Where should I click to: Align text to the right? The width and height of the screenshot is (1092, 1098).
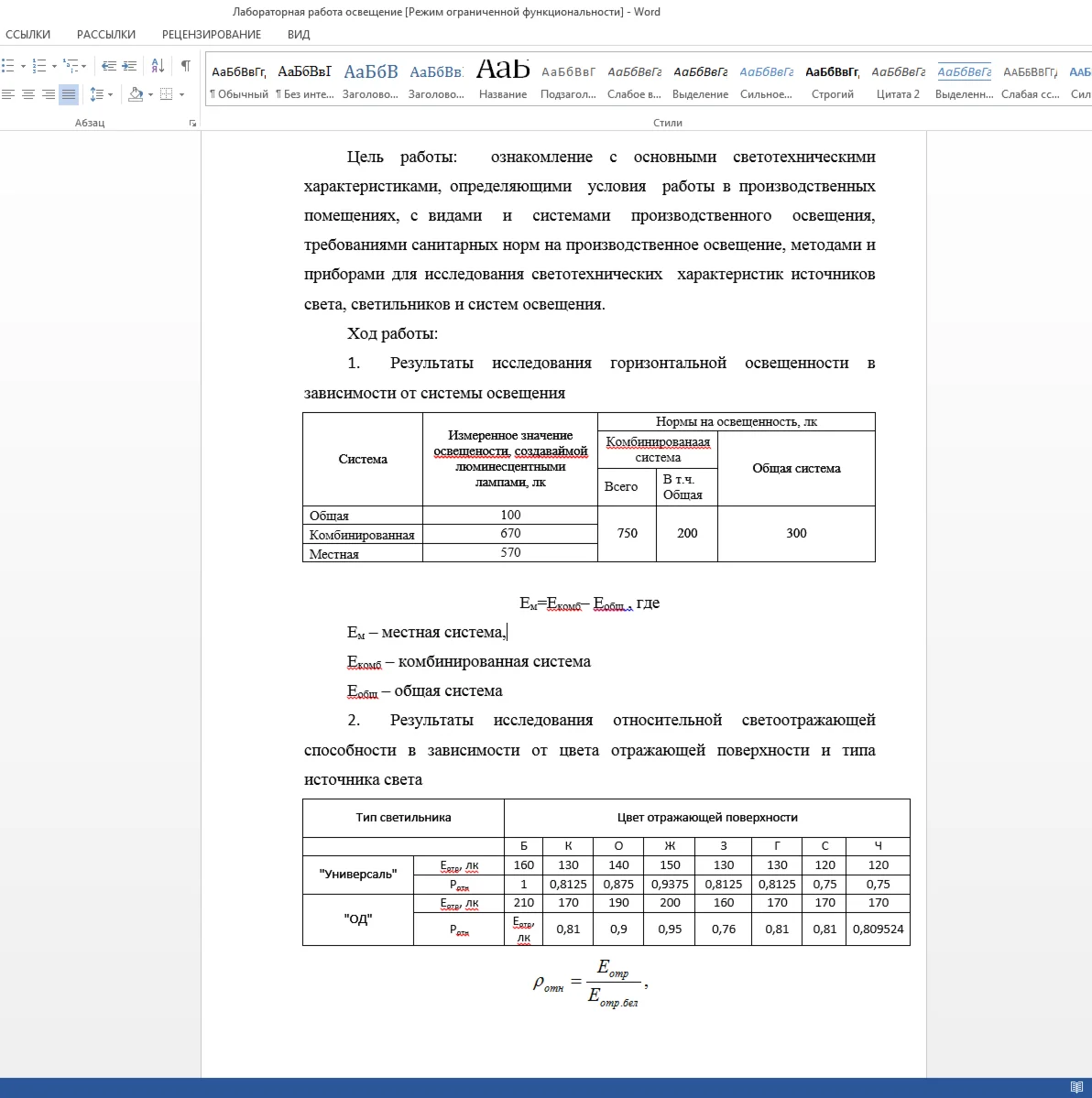(49, 93)
